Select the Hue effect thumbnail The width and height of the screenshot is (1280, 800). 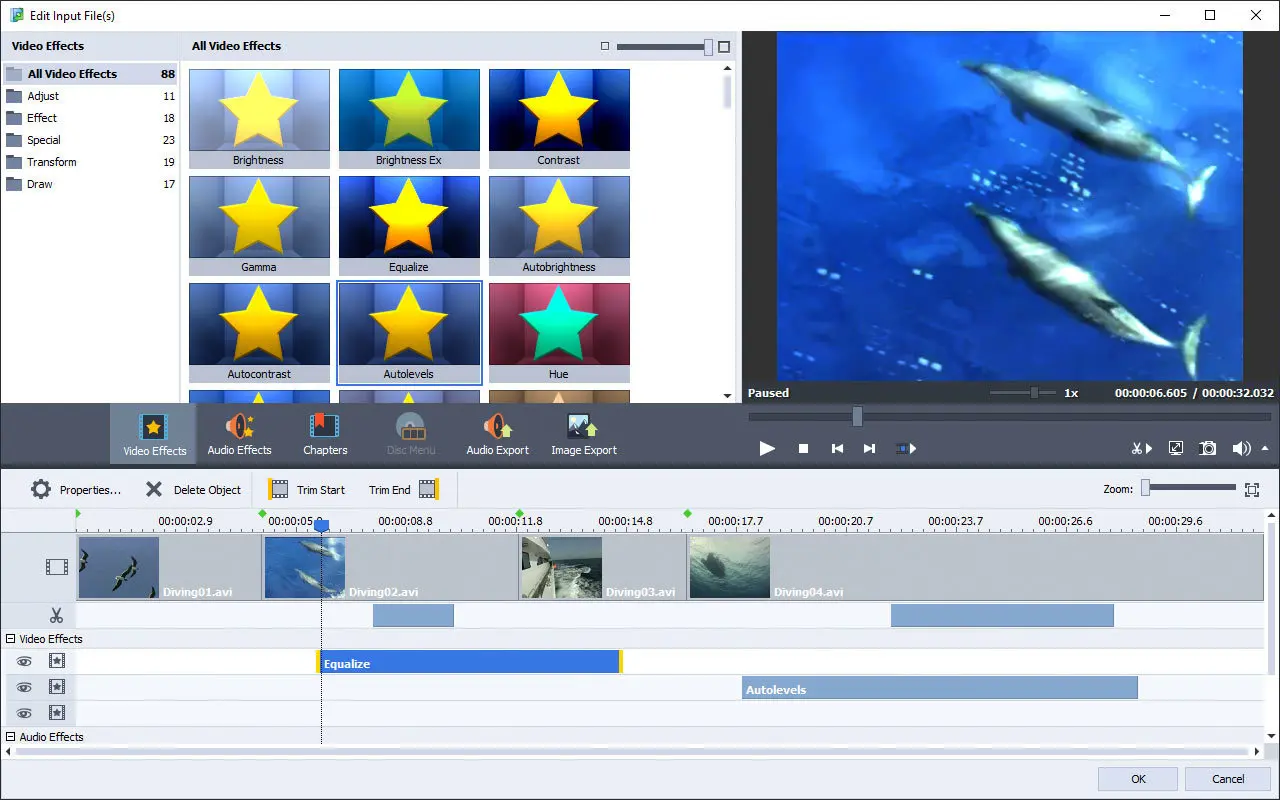[559, 332]
